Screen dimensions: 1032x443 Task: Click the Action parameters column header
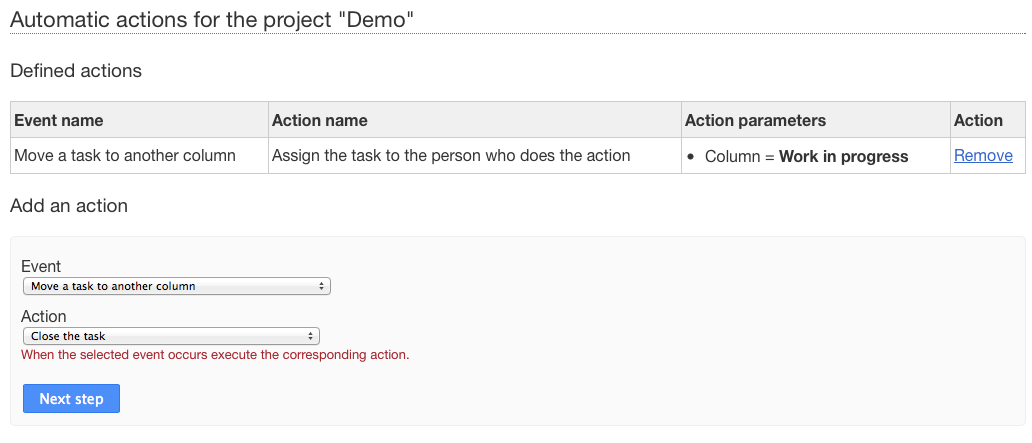tap(755, 120)
